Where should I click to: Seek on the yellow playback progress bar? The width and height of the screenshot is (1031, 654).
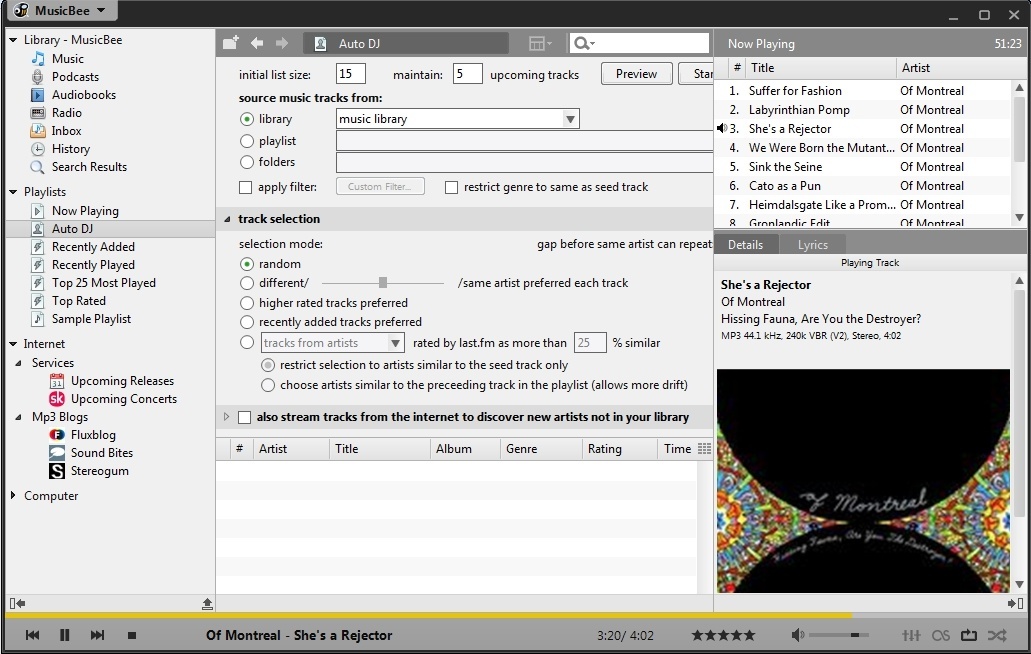515,615
